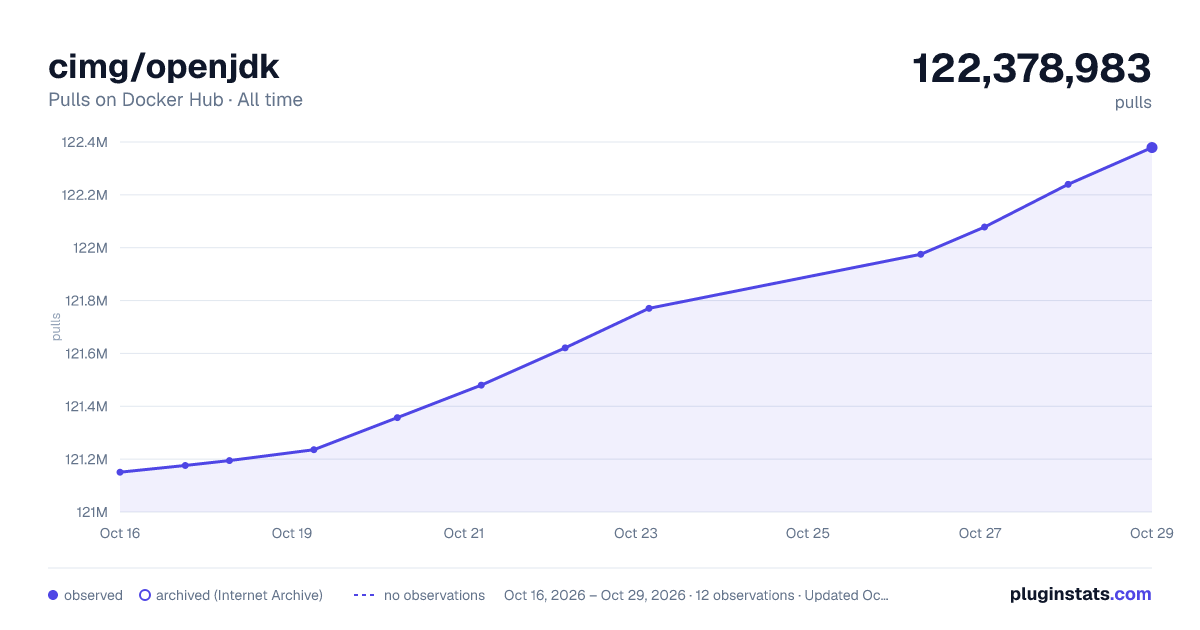
Task: Click the data point between Oct 25 and Oct 27
Action: (x=921, y=254)
